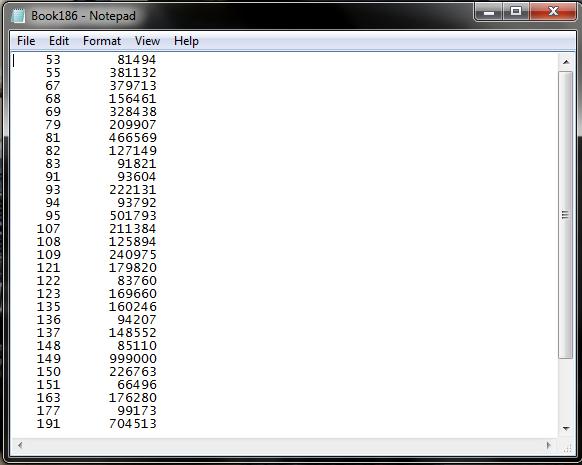Viewport: 582px width, 465px height.
Task: Click the value 999000
Action: 133,358
